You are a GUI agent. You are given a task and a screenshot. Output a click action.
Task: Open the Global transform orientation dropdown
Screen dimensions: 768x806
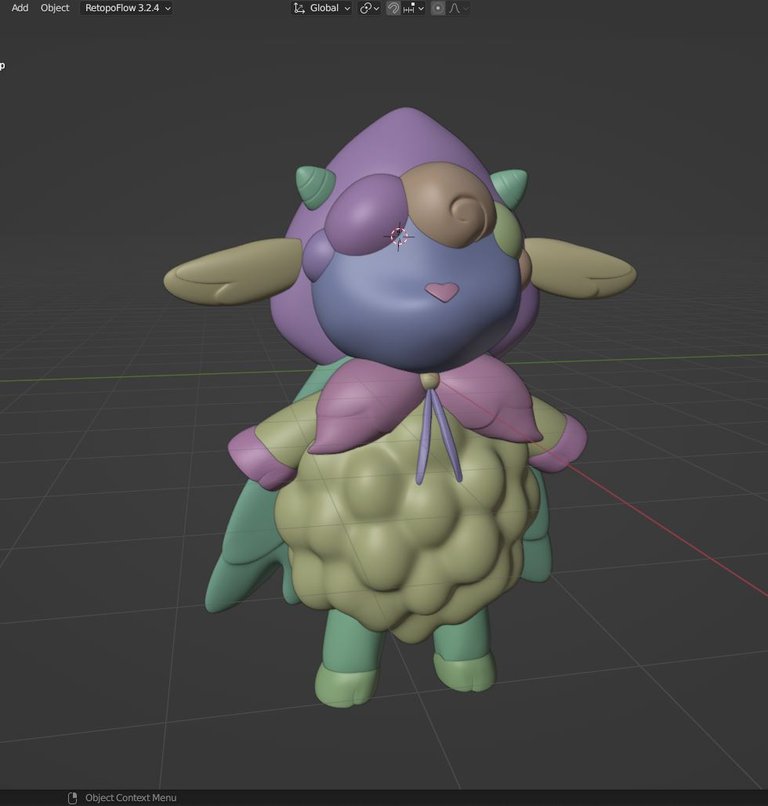pos(321,8)
